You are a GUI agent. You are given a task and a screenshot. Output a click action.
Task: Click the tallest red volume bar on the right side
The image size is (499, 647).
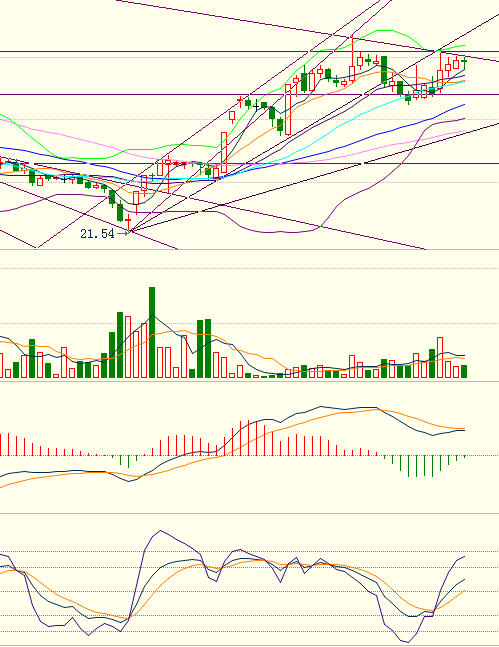click(440, 358)
